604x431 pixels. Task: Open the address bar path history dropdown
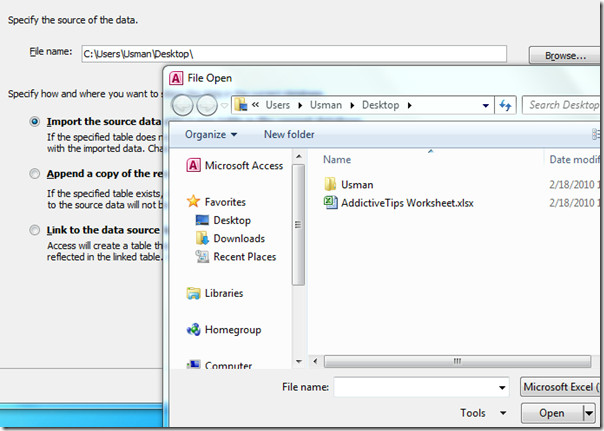(x=485, y=105)
